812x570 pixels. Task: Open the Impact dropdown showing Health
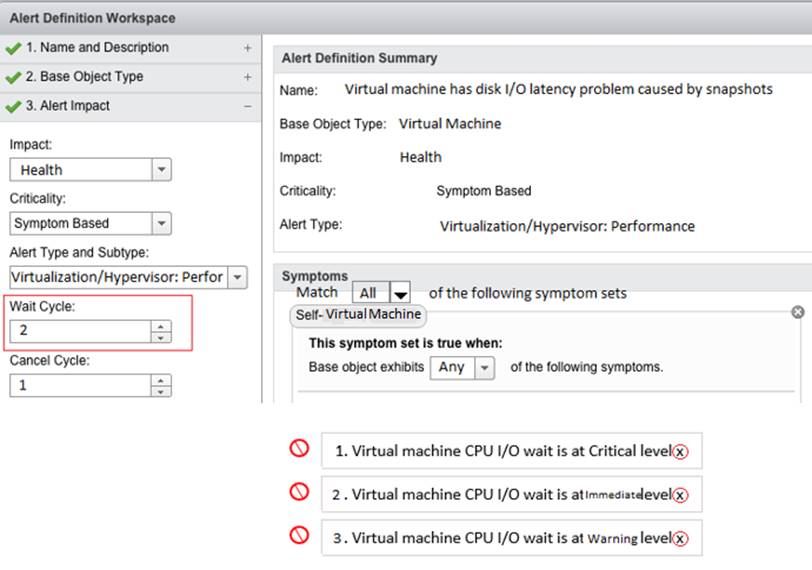point(162,170)
